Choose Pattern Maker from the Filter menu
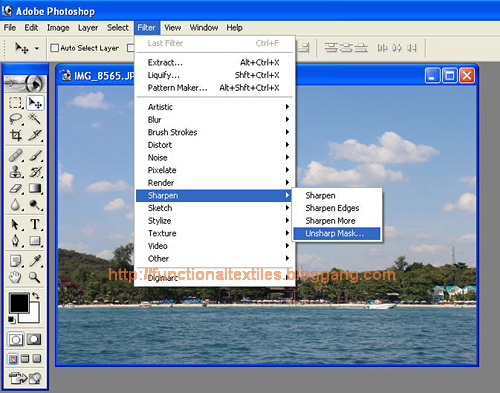 (x=214, y=88)
